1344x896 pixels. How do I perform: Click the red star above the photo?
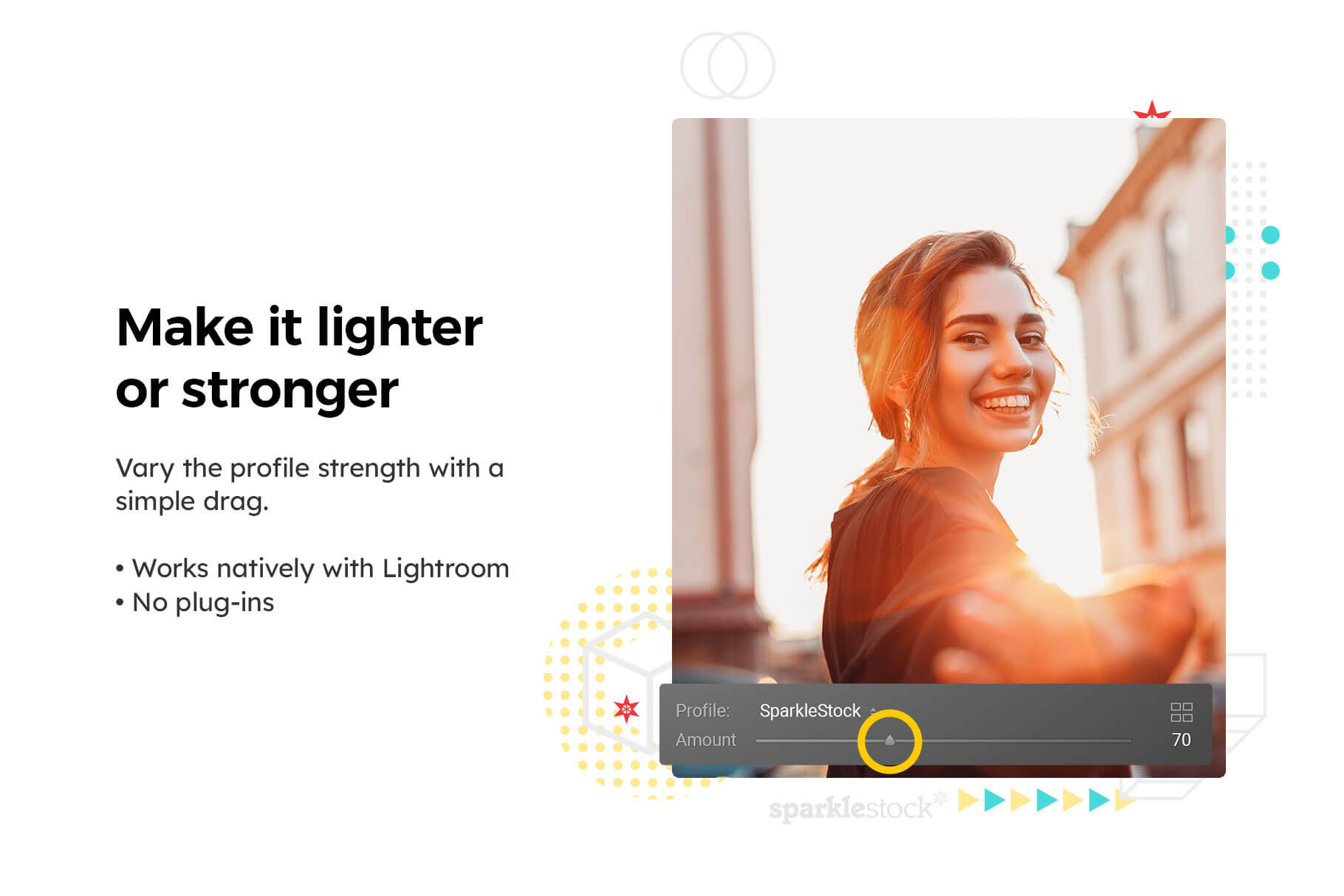[x=1151, y=110]
